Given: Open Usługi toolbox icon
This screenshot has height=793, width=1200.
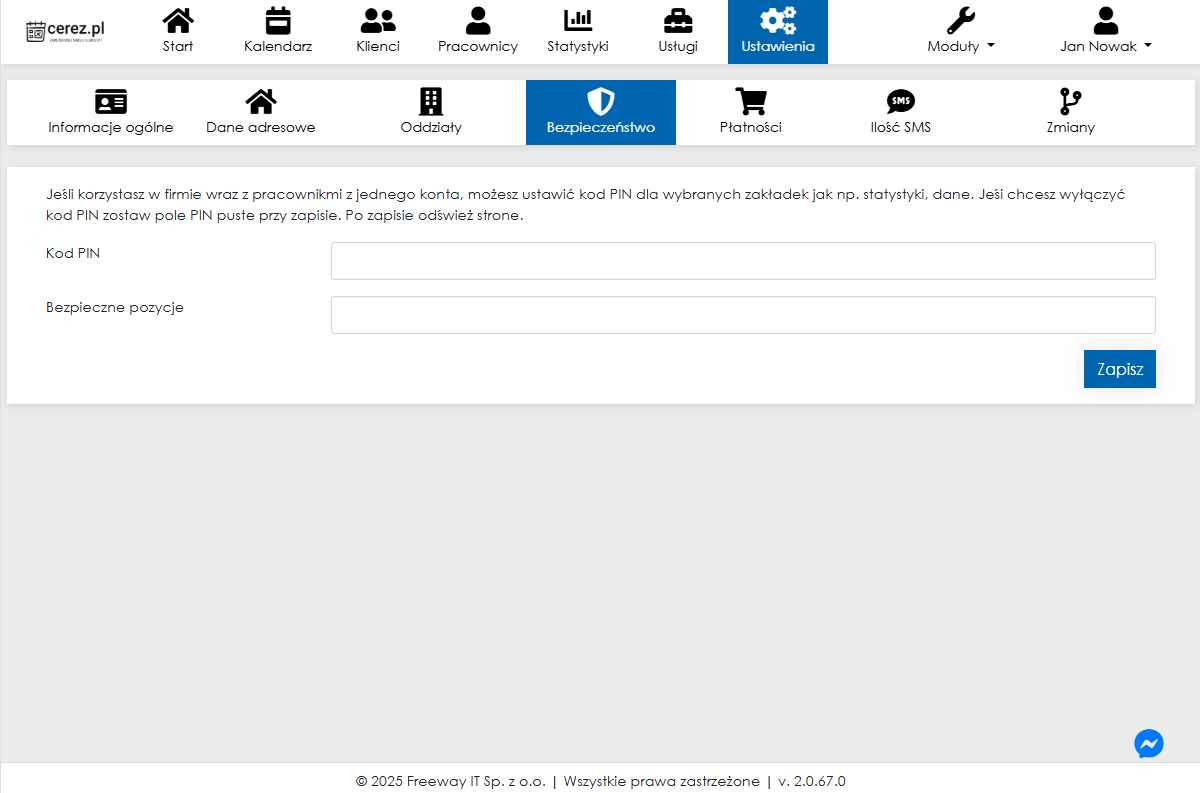Looking at the screenshot, I should (678, 21).
